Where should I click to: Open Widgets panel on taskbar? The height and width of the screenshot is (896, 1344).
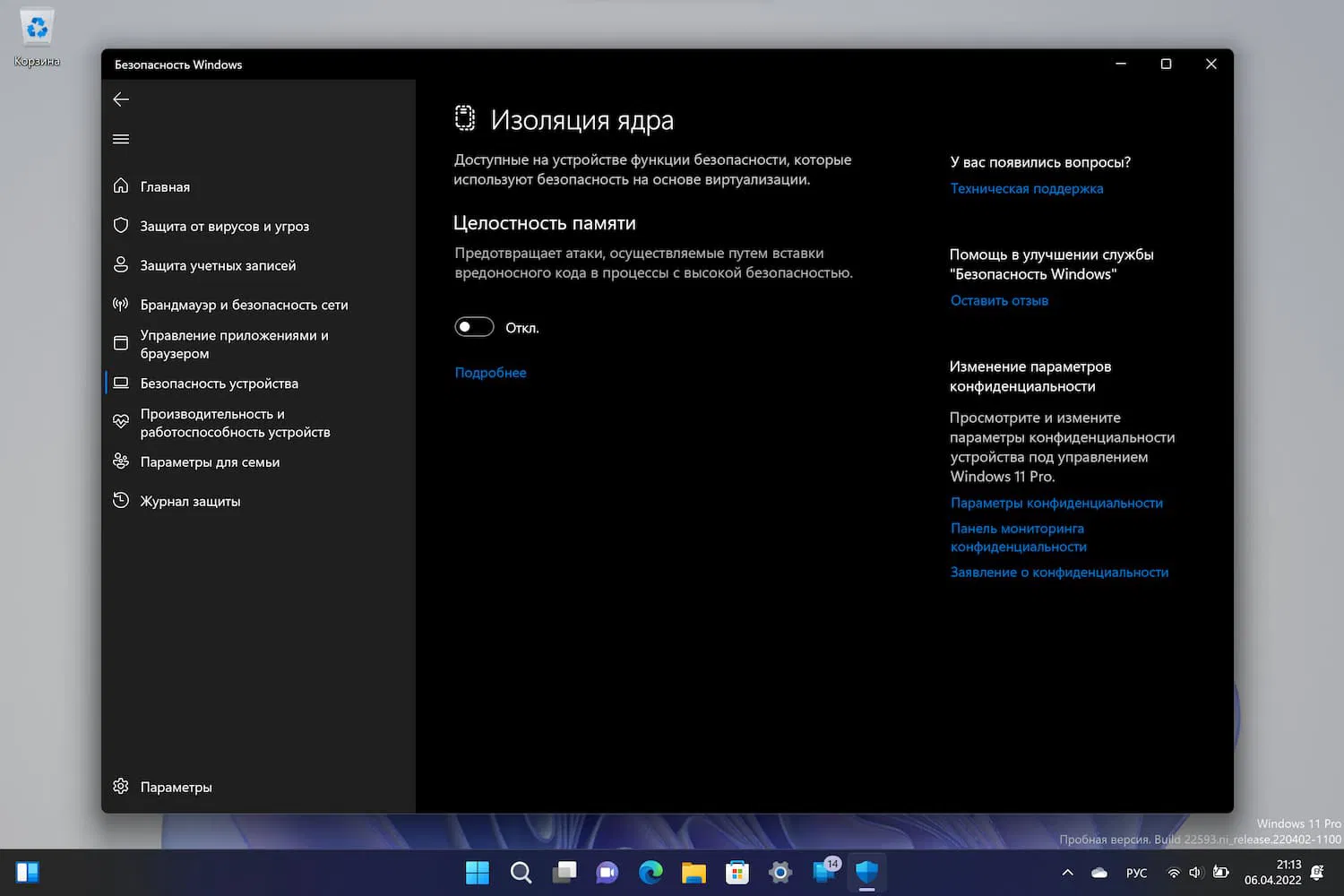tap(28, 872)
